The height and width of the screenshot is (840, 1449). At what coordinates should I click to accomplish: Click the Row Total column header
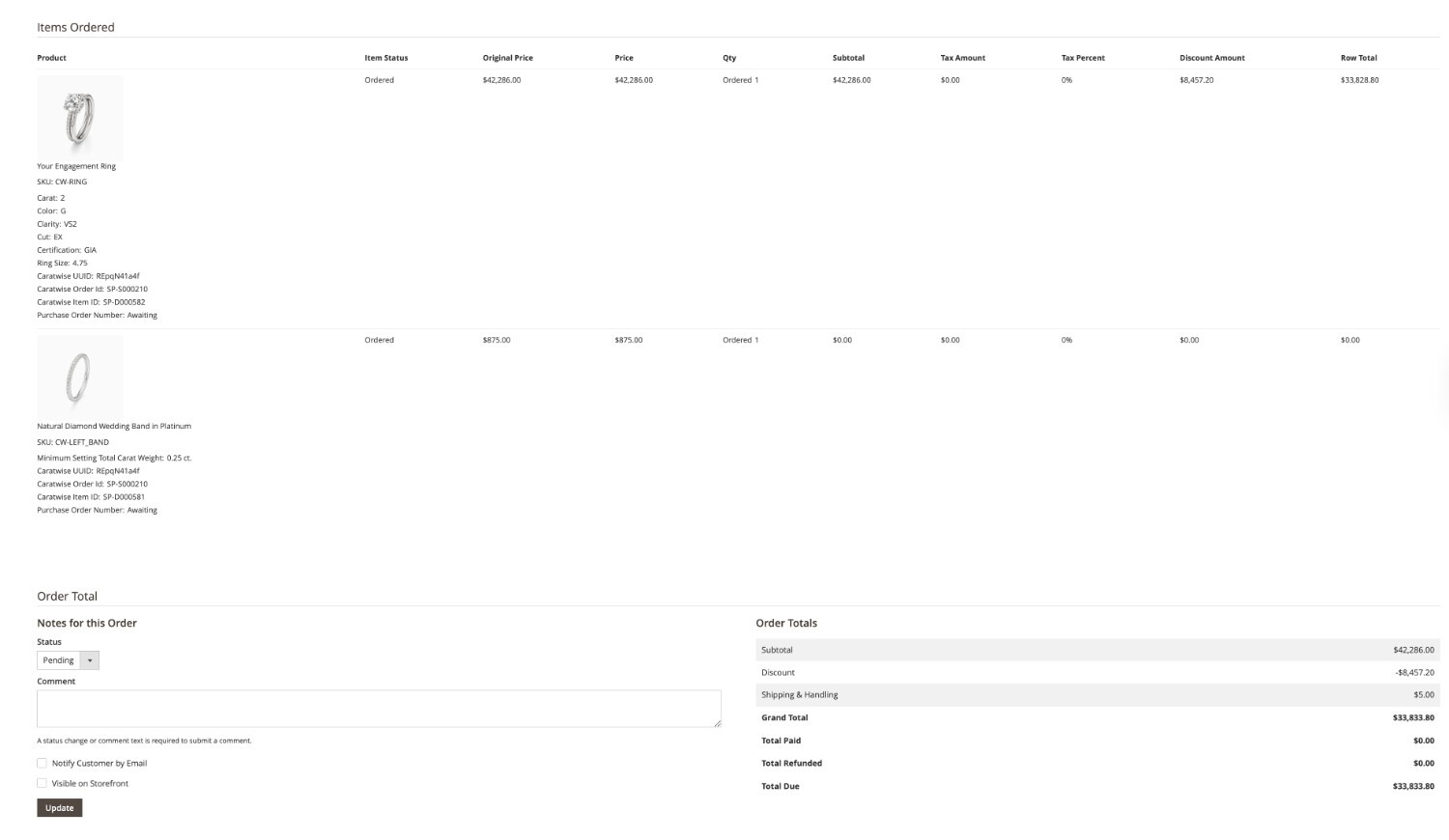(x=1357, y=58)
